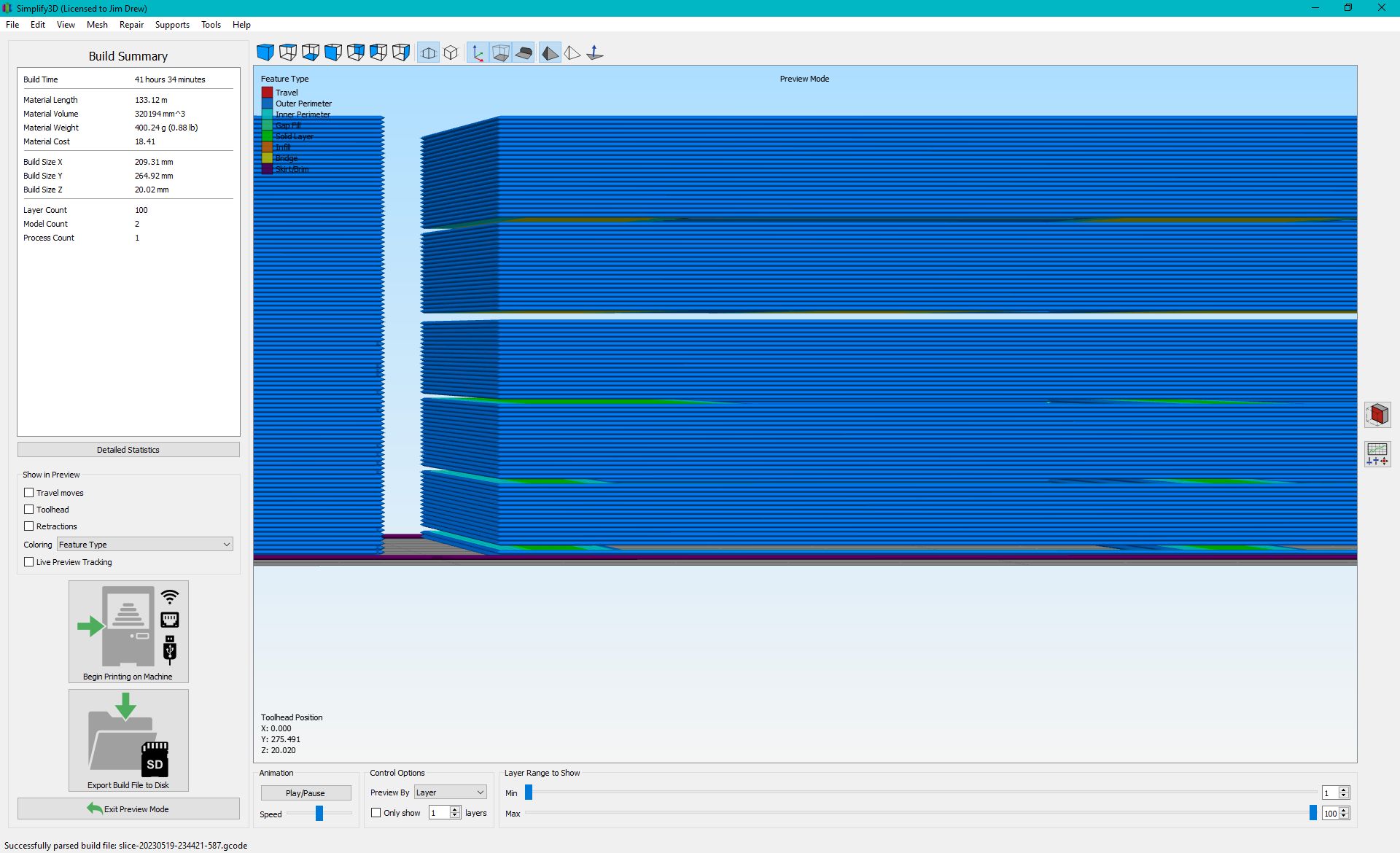Check the Only show layers option

click(x=376, y=813)
